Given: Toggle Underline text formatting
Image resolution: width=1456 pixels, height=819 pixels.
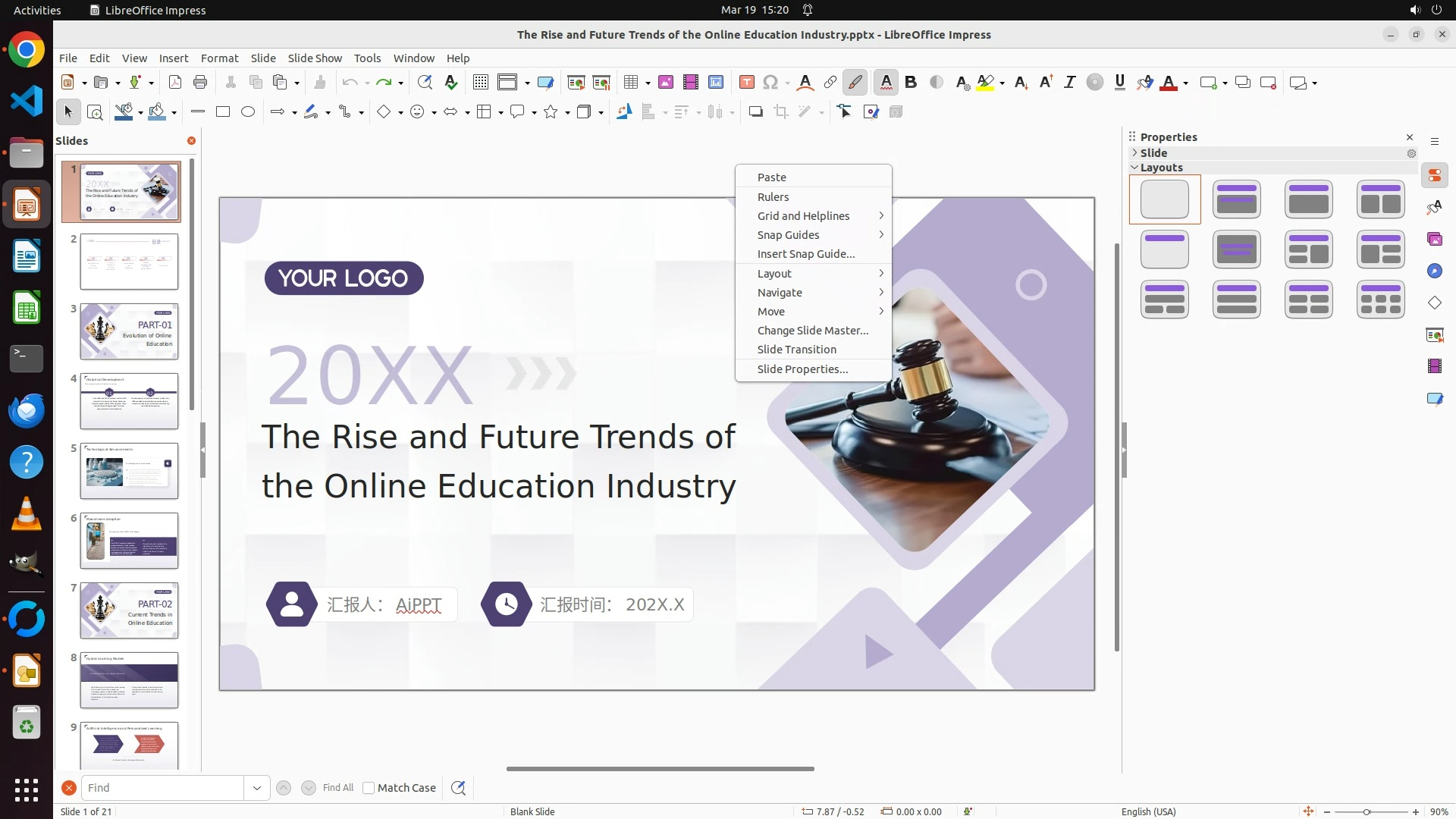Looking at the screenshot, I should click(x=1119, y=83).
